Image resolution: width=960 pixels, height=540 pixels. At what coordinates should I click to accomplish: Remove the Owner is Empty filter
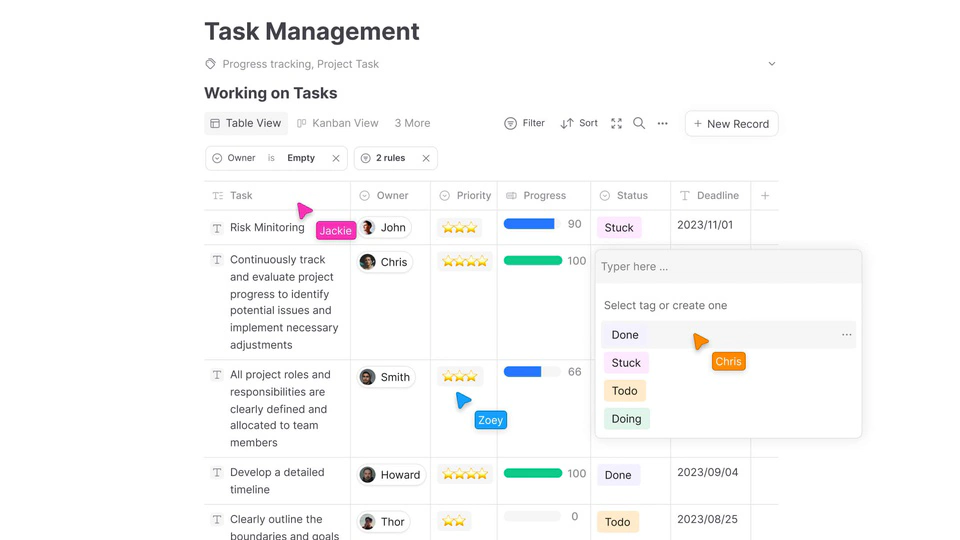click(x=336, y=158)
